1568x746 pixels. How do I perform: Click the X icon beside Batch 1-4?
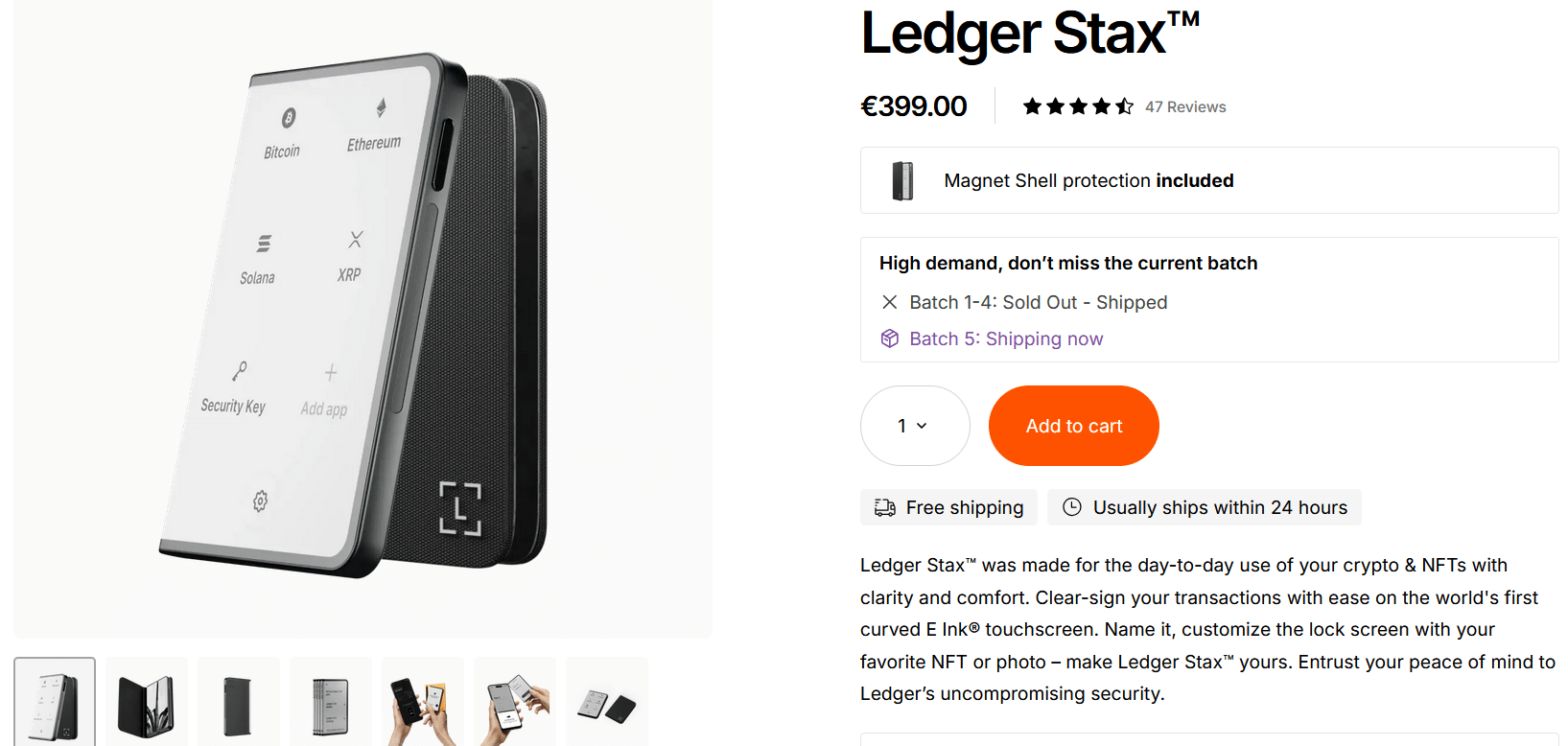point(890,302)
